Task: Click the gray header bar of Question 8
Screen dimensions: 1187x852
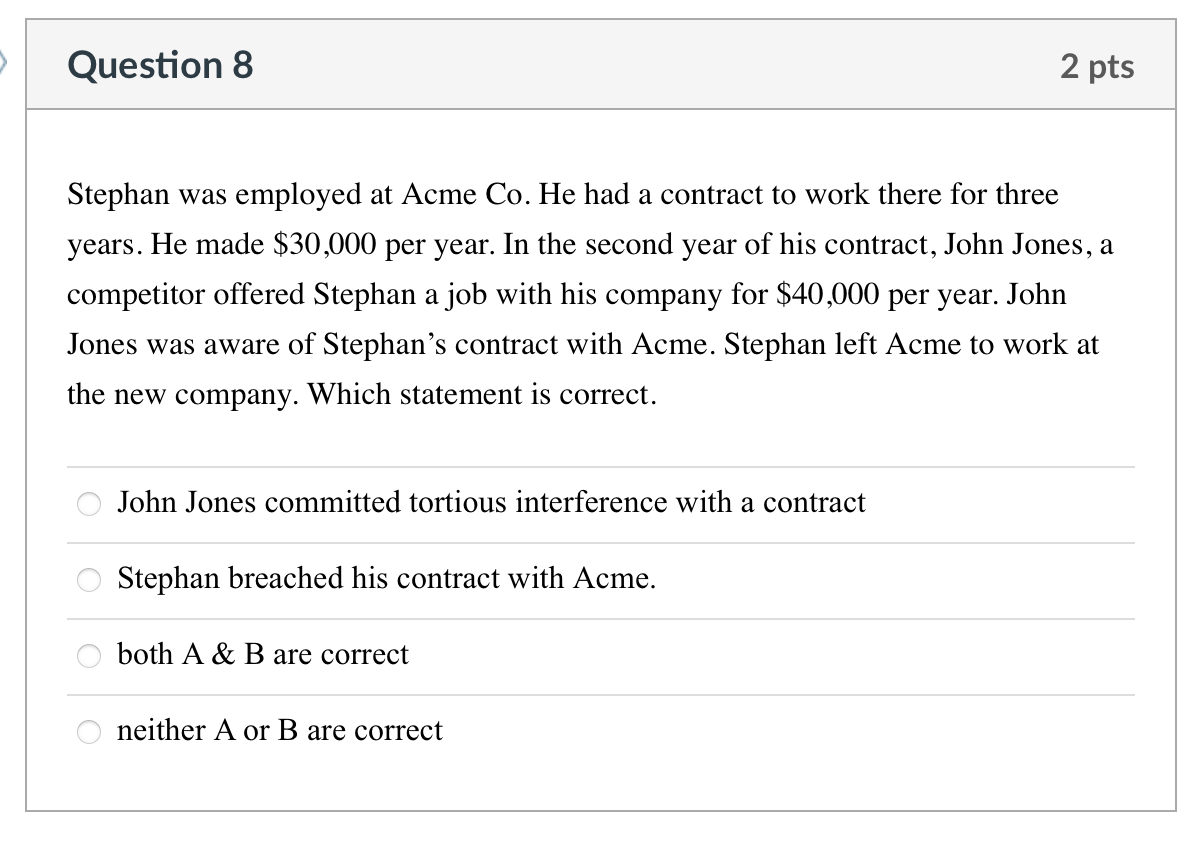Action: 600,64
